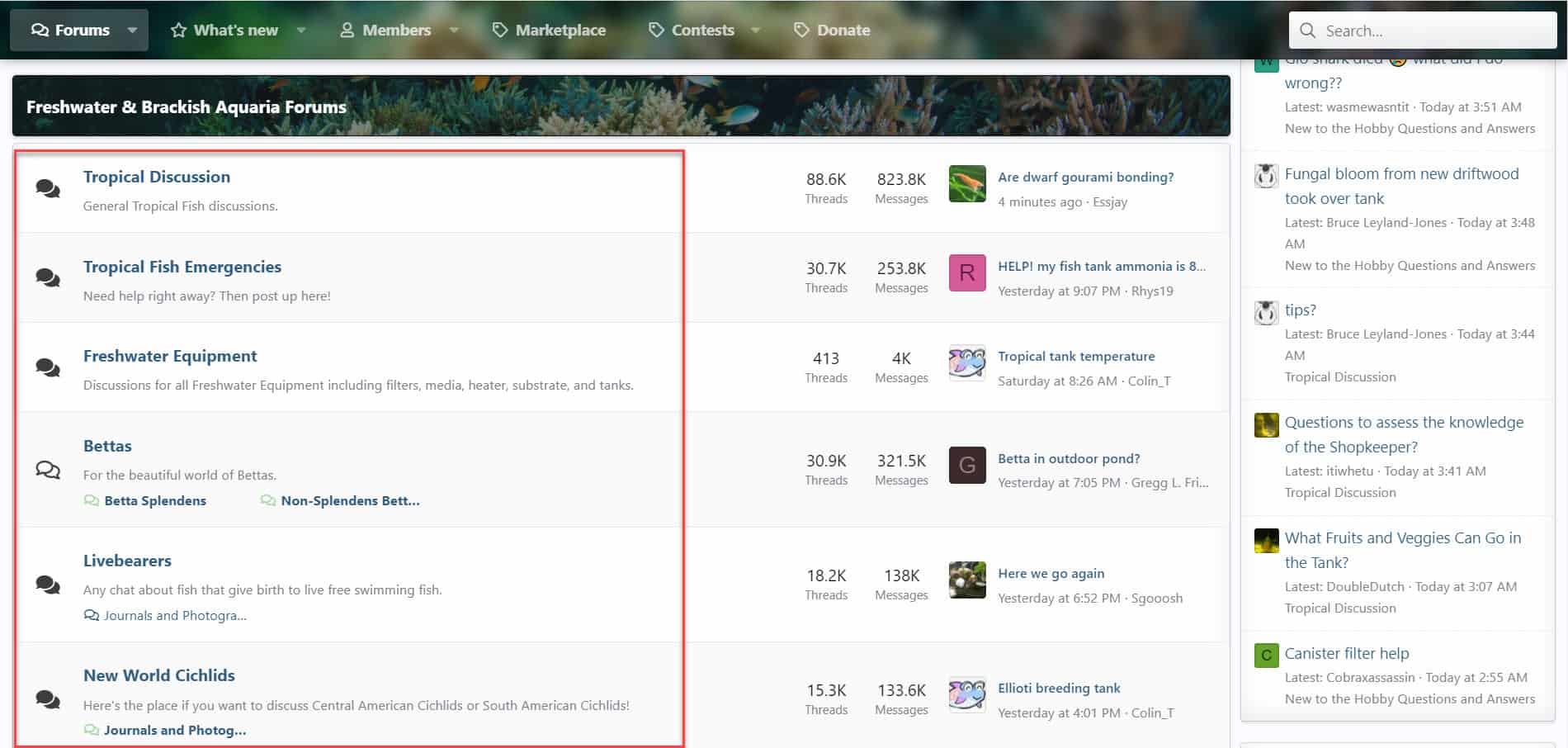Click the chat icon next to Bettas forum
The image size is (1568, 748).
49,469
